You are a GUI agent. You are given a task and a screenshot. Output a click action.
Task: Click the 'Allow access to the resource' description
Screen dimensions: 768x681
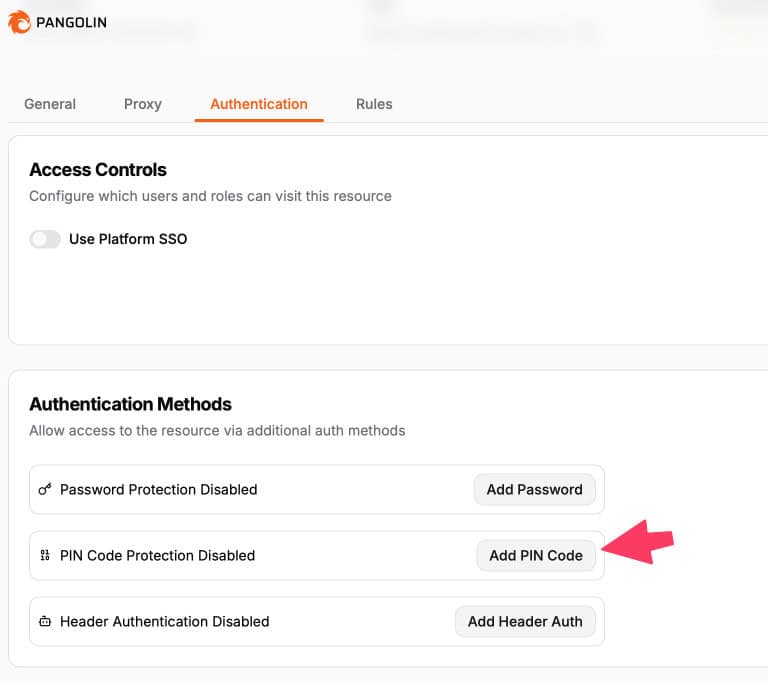pos(217,431)
